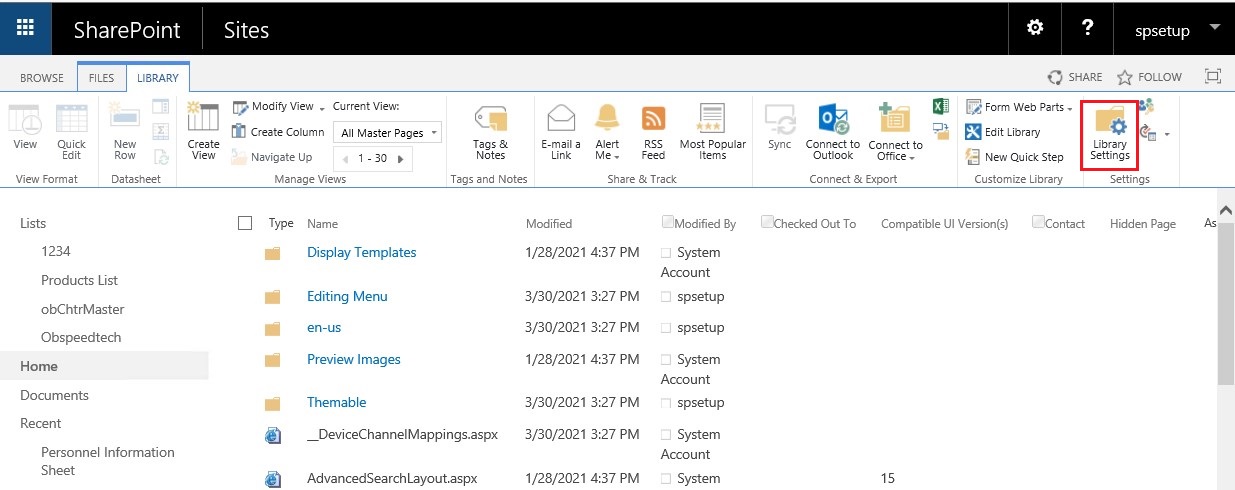Viewport: 1235px width, 490px height.
Task: Open Documents in left navigation
Action: coord(55,395)
